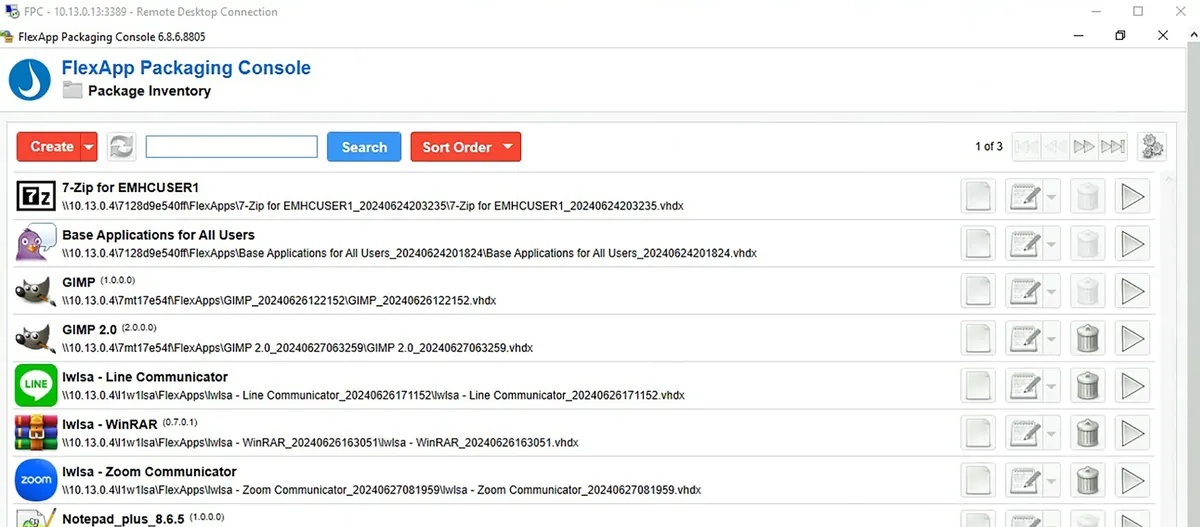Image resolution: width=1200 pixels, height=527 pixels.
Task: Click the Package Inventory folder icon
Action: click(x=72, y=91)
